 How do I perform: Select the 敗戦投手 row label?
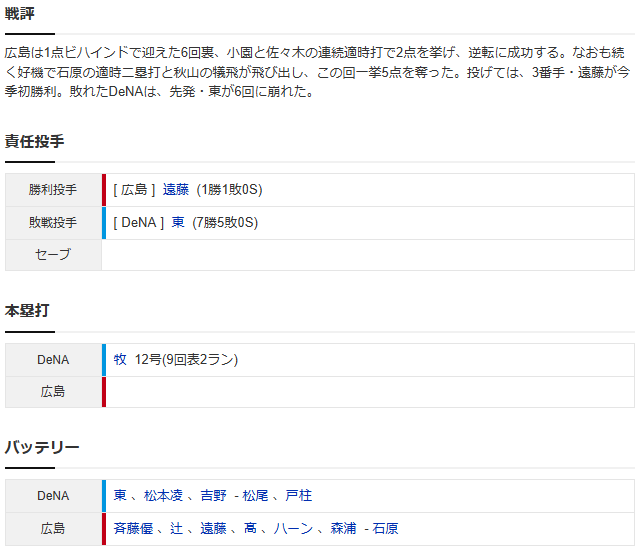click(53, 222)
